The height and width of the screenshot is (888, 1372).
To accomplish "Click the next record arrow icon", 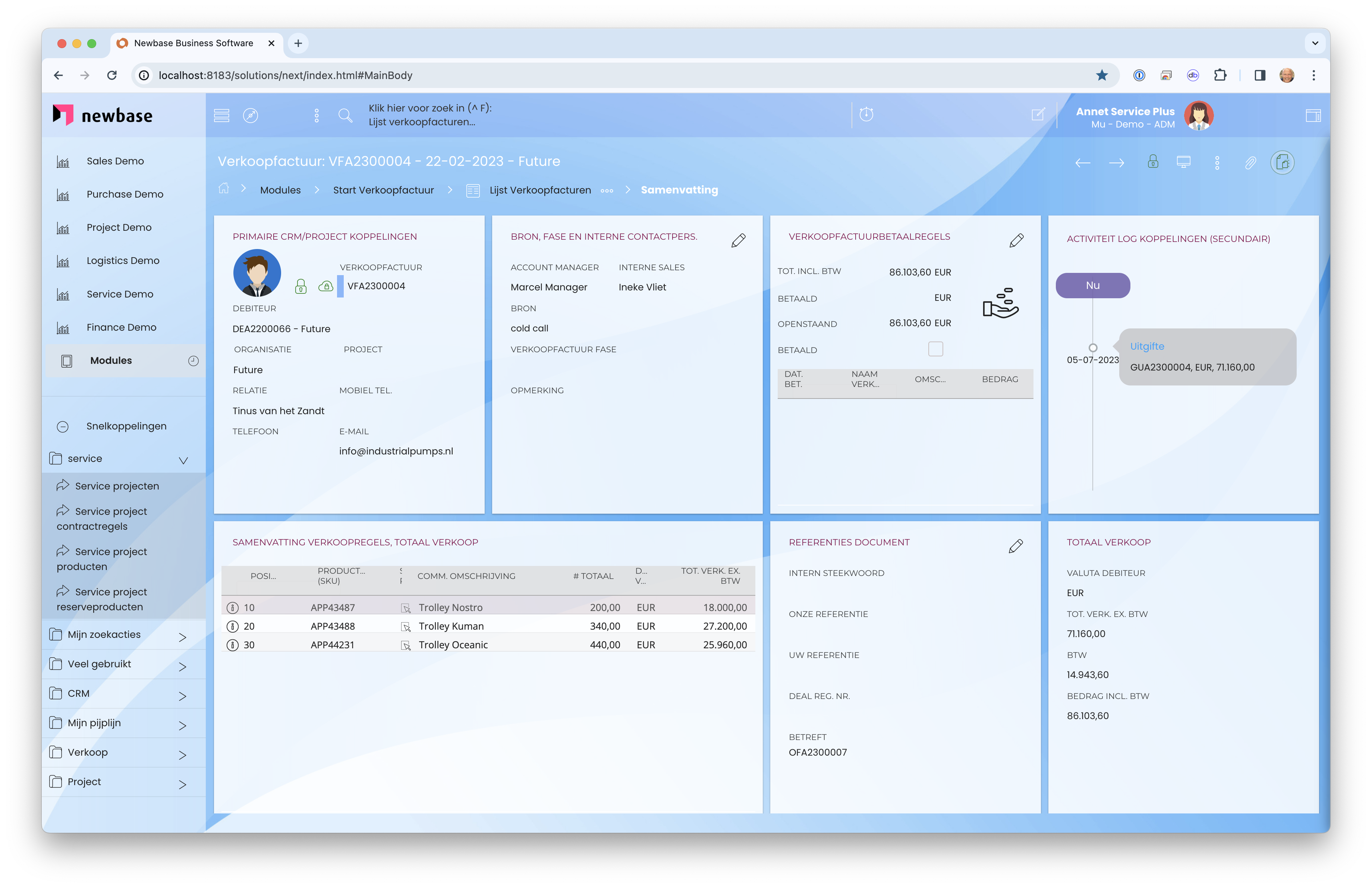I will 1116,163.
